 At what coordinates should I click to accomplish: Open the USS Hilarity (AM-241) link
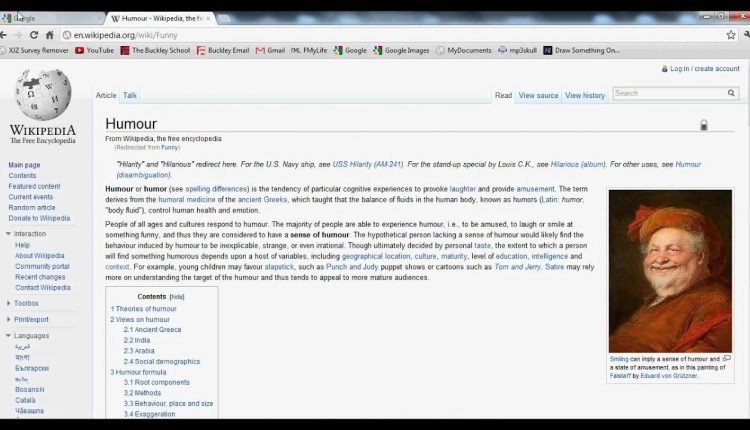(x=368, y=164)
